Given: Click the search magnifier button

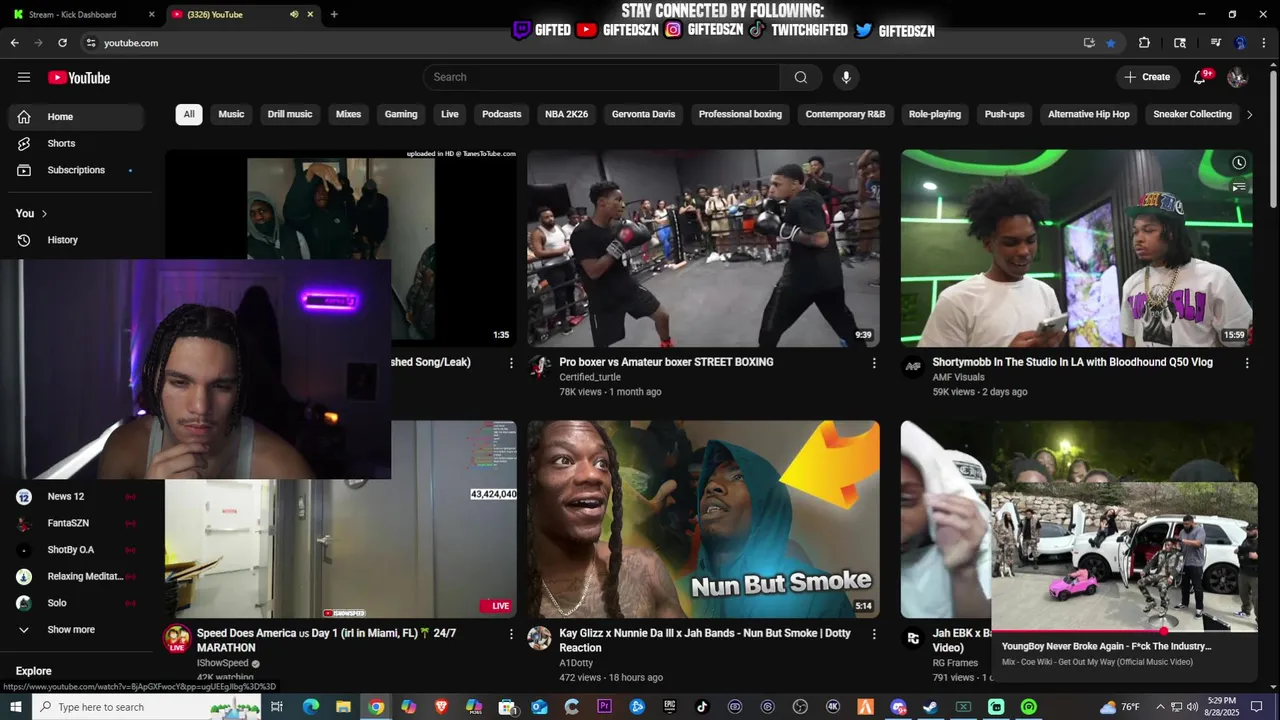Looking at the screenshot, I should (801, 77).
